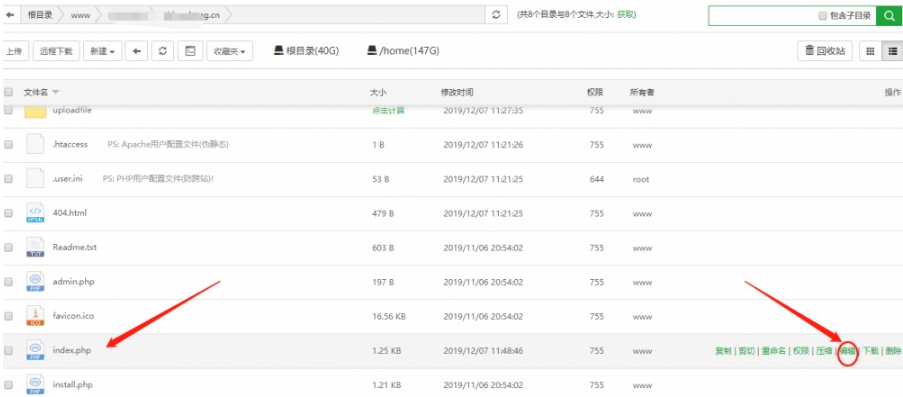
Task: Open the 收藏夹 favorites dropdown
Action: click(x=229, y=51)
